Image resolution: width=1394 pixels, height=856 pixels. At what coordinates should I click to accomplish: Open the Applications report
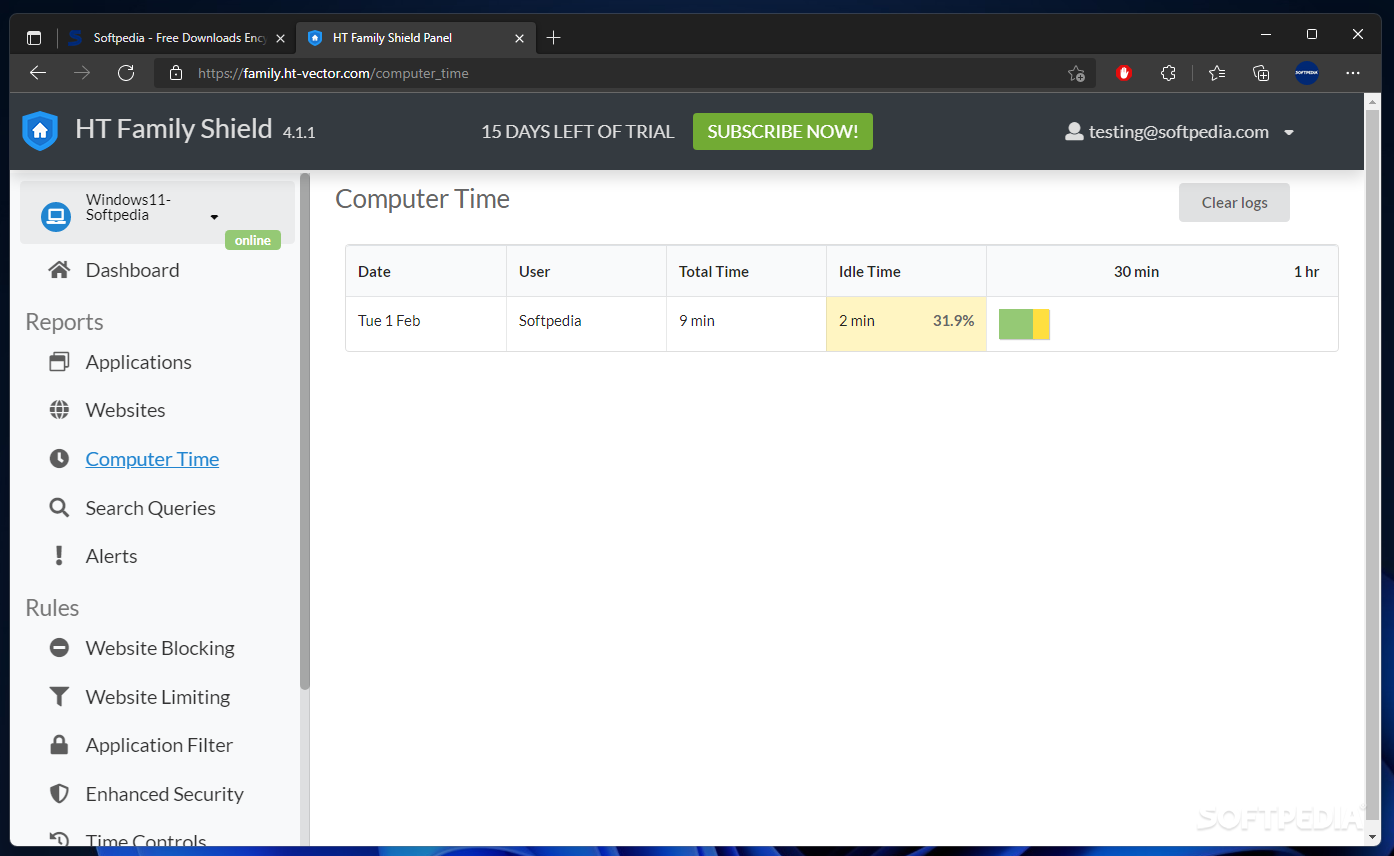pos(139,362)
